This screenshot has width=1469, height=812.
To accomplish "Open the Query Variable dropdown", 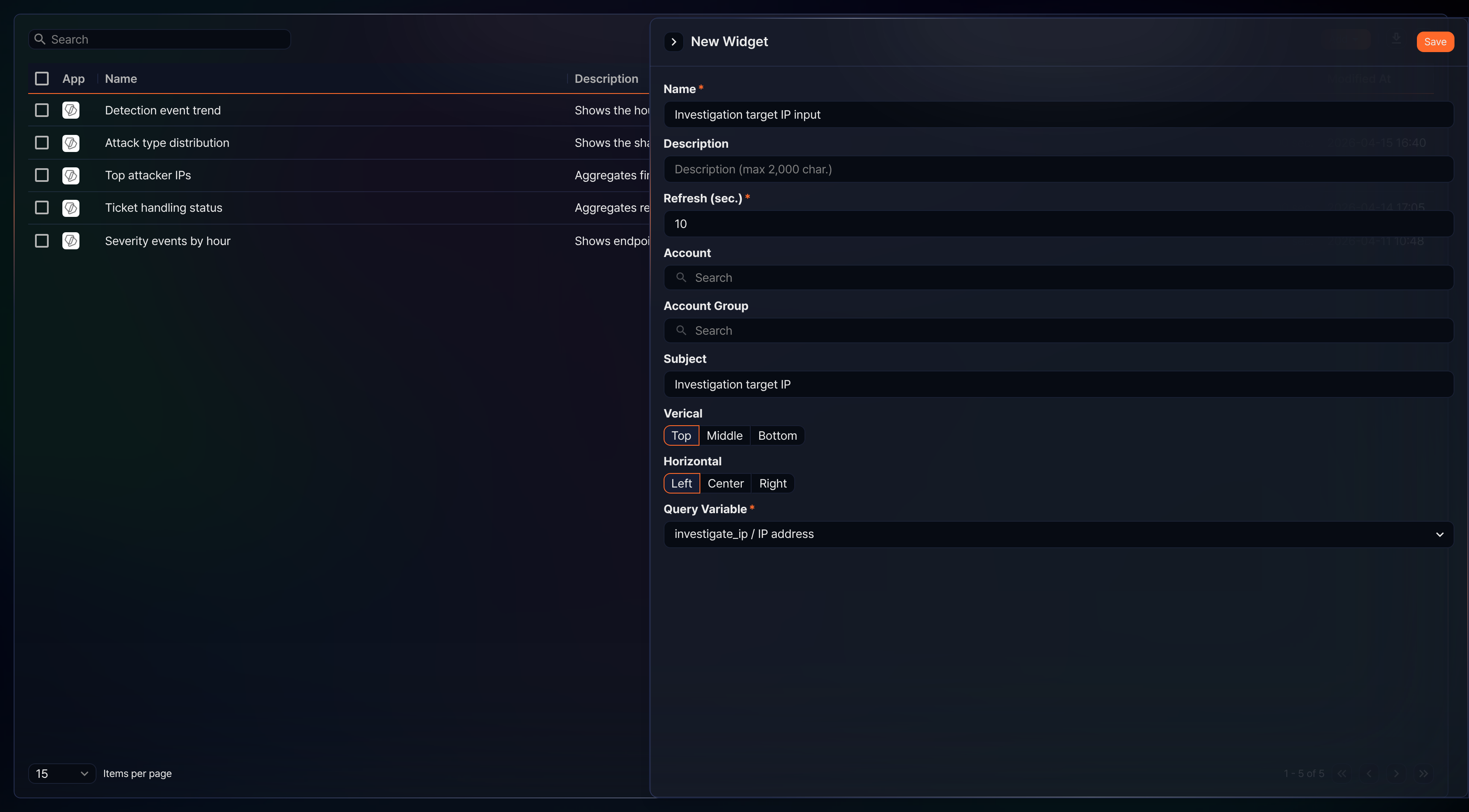I will [x=1059, y=535].
